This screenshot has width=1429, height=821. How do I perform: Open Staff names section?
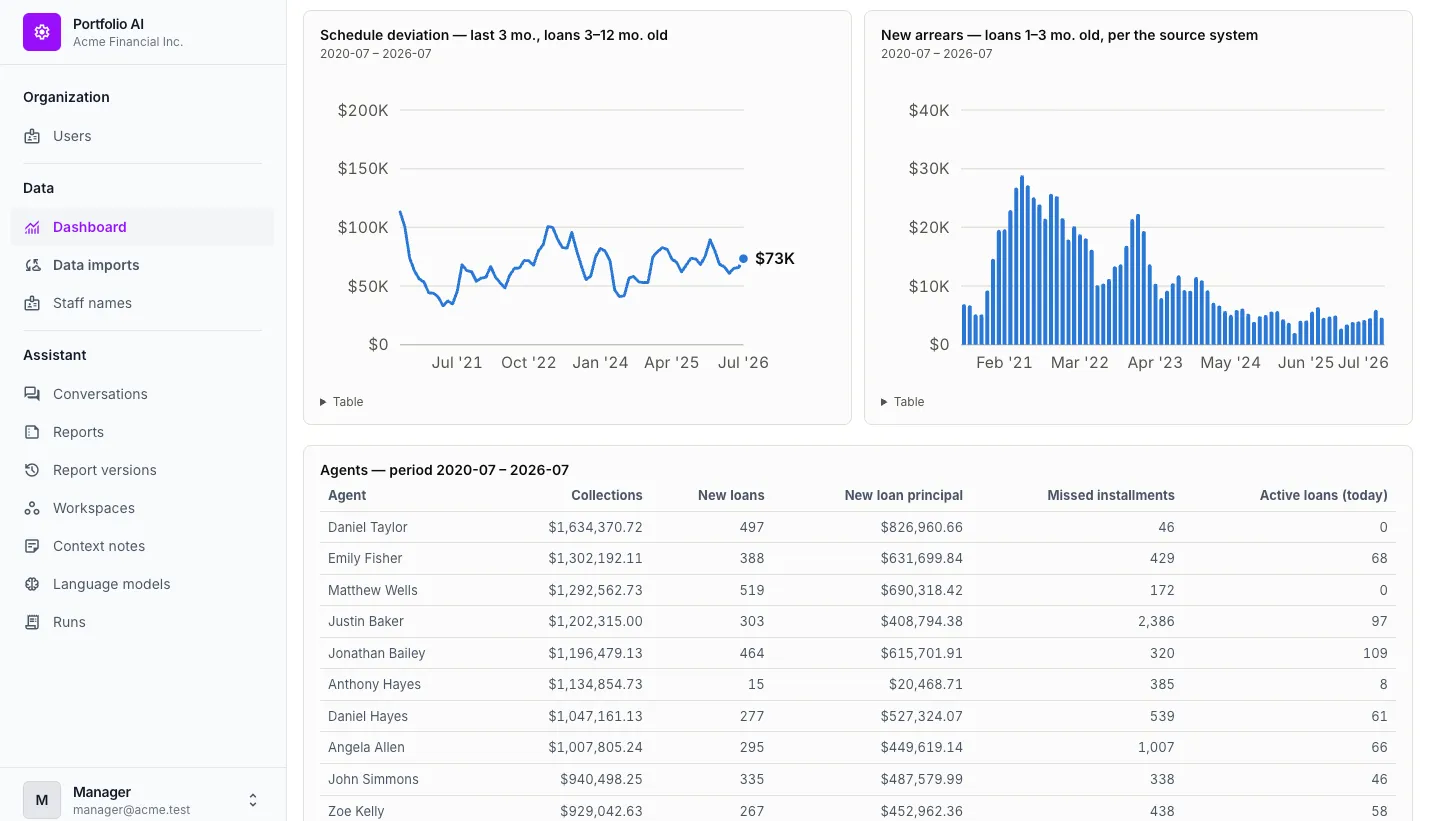tap(142, 303)
